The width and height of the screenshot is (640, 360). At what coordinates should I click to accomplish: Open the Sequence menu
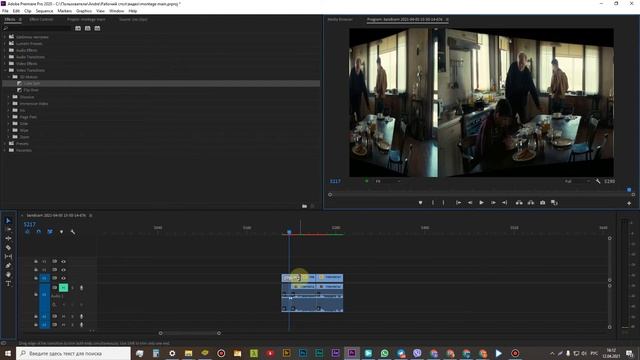coord(44,11)
